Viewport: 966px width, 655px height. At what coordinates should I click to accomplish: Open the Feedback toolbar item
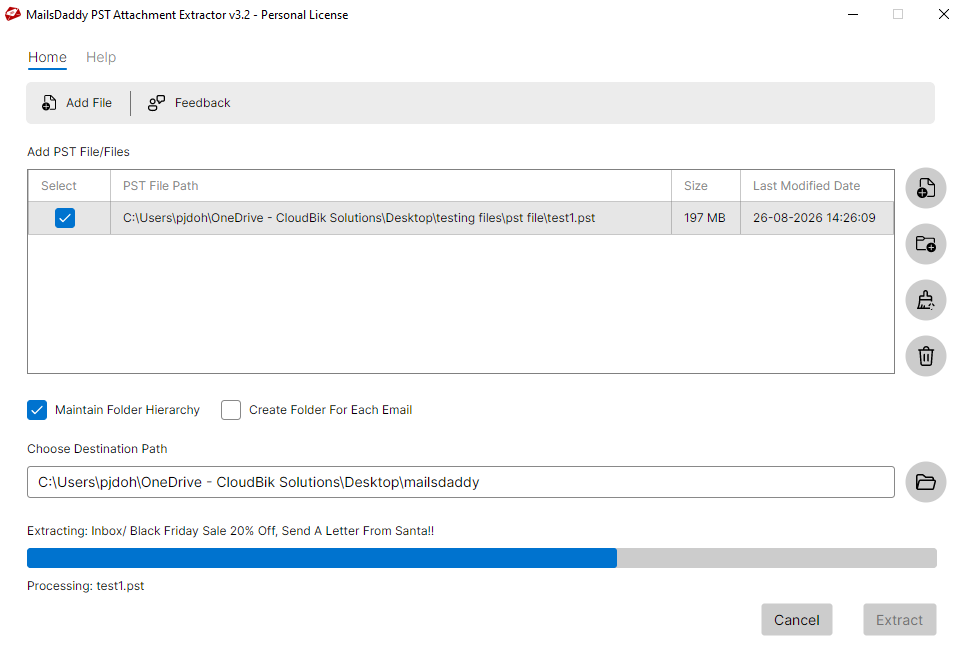[189, 103]
